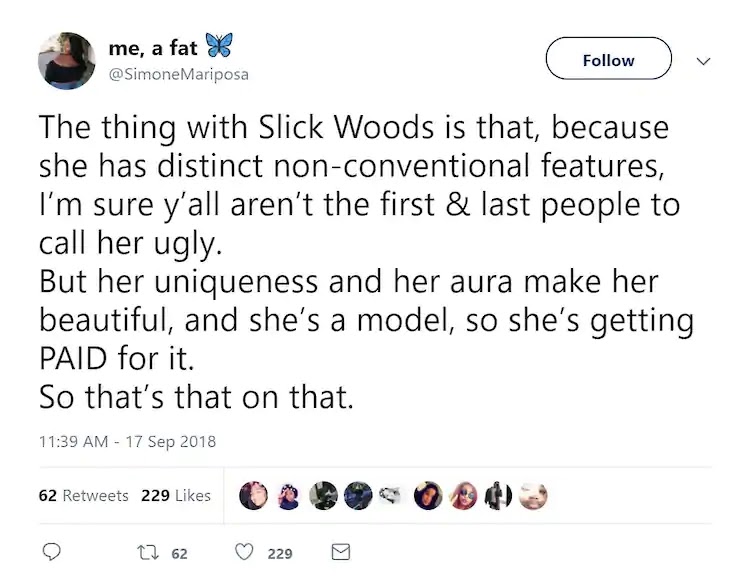The height and width of the screenshot is (584, 741).
Task: Open the @SimoneMariposa handle link
Action: point(179,74)
